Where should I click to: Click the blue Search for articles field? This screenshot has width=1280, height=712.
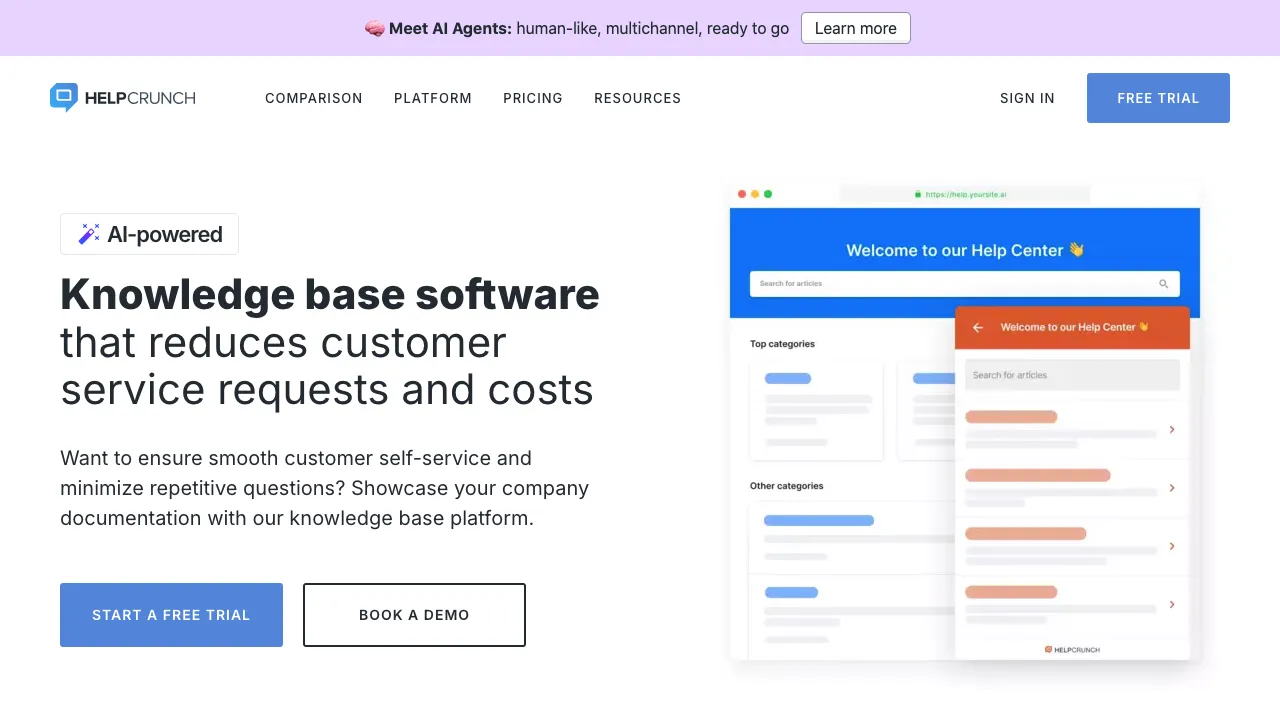click(965, 284)
